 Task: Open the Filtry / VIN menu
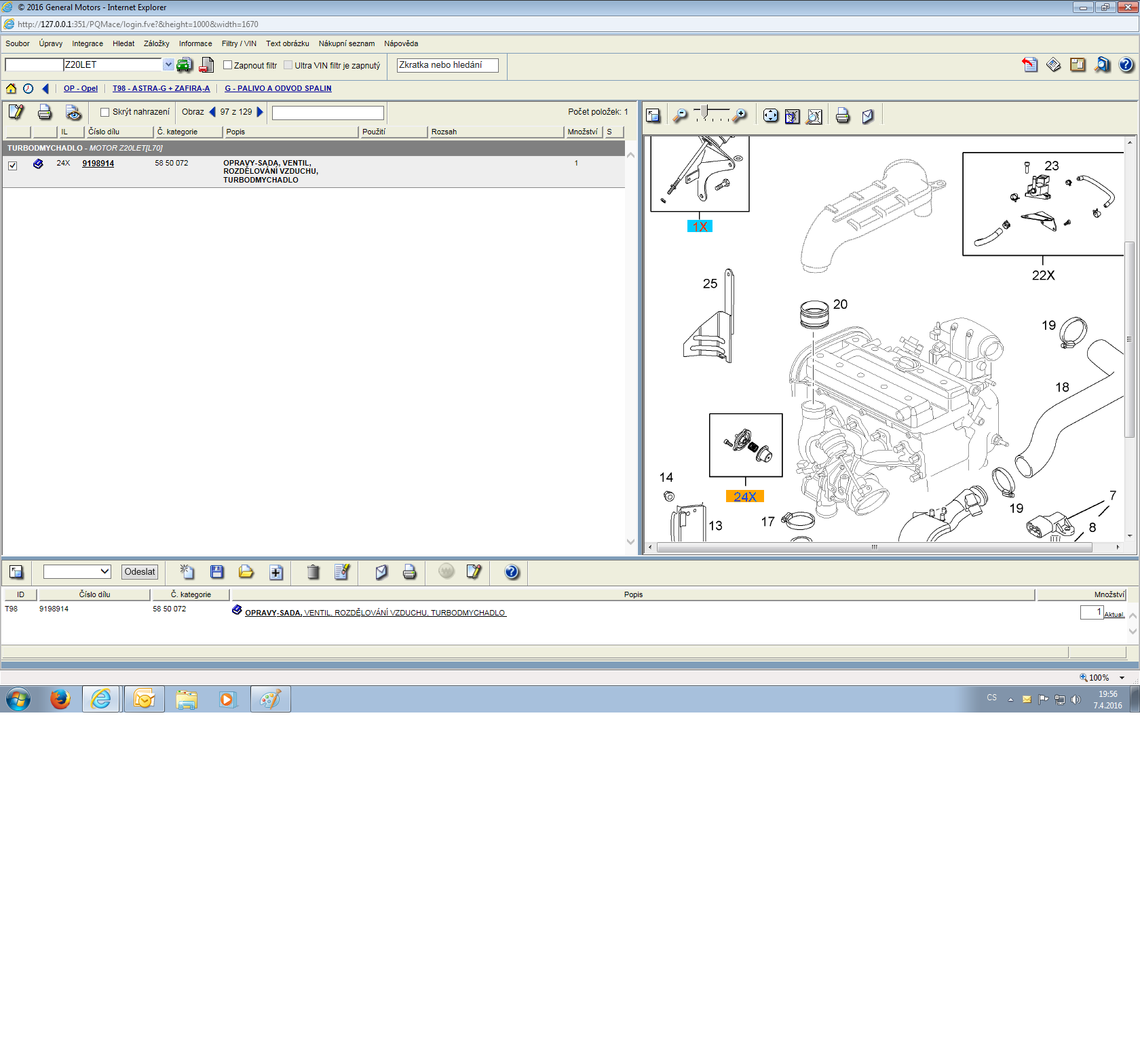pos(239,43)
